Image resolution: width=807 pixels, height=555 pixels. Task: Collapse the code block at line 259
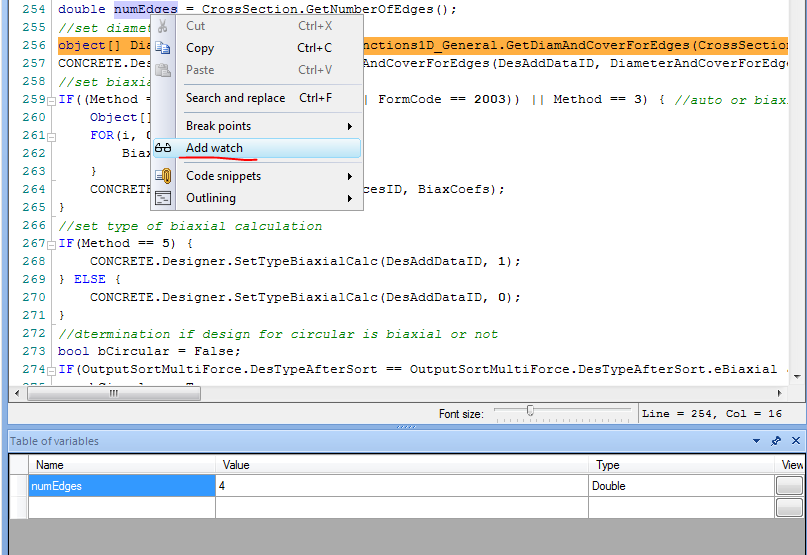point(51,101)
